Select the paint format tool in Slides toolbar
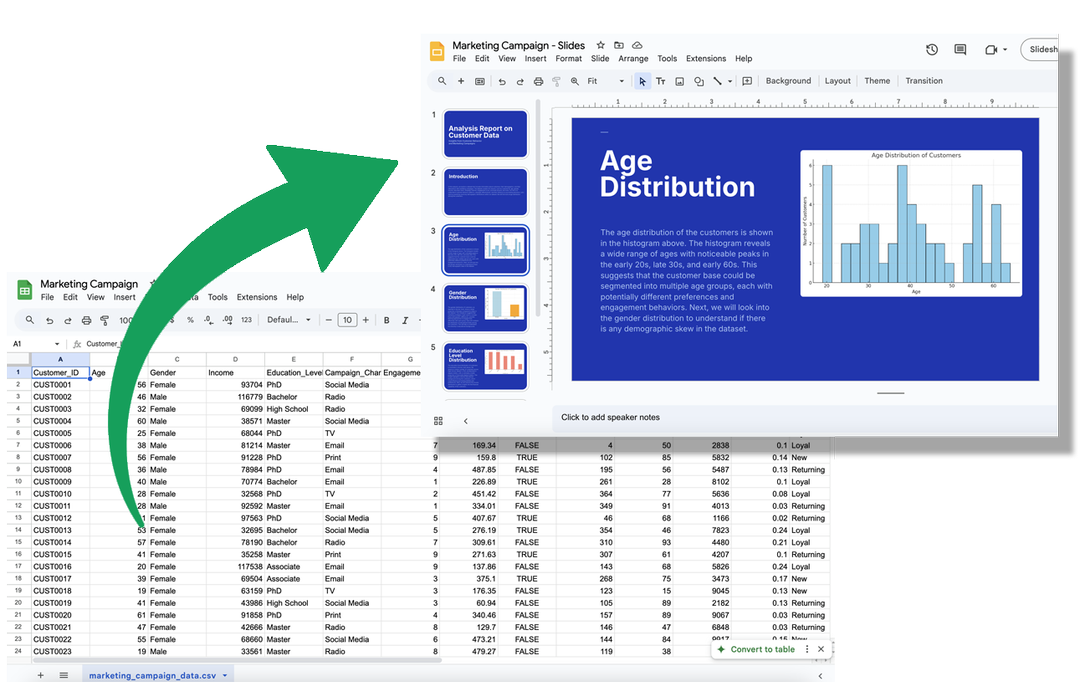 (557, 81)
